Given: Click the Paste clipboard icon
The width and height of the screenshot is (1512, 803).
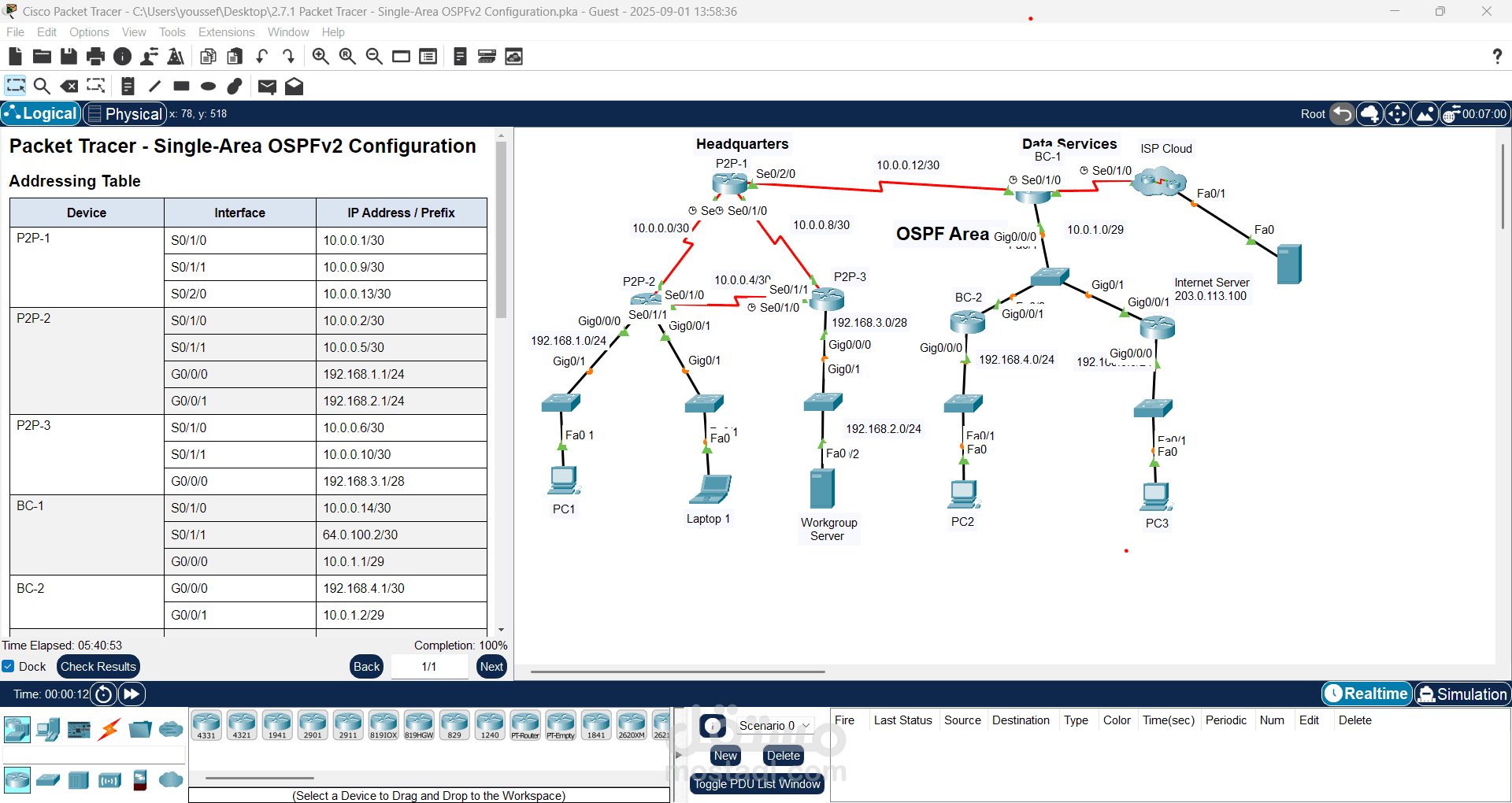Looking at the screenshot, I should [x=235, y=57].
